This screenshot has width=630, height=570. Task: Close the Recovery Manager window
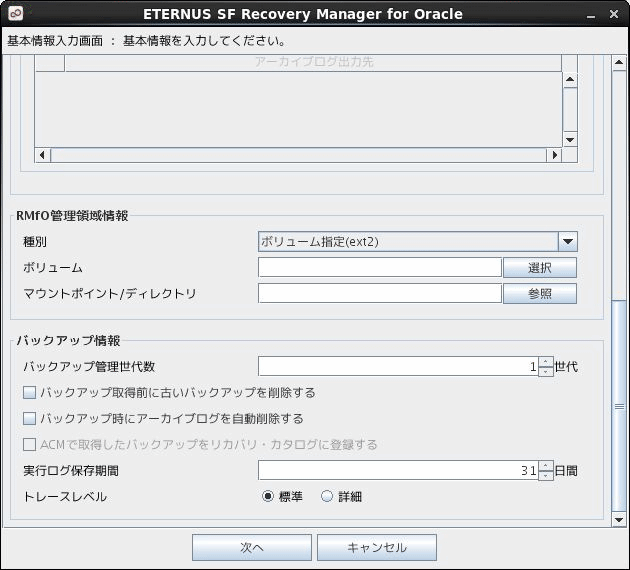tap(614, 14)
